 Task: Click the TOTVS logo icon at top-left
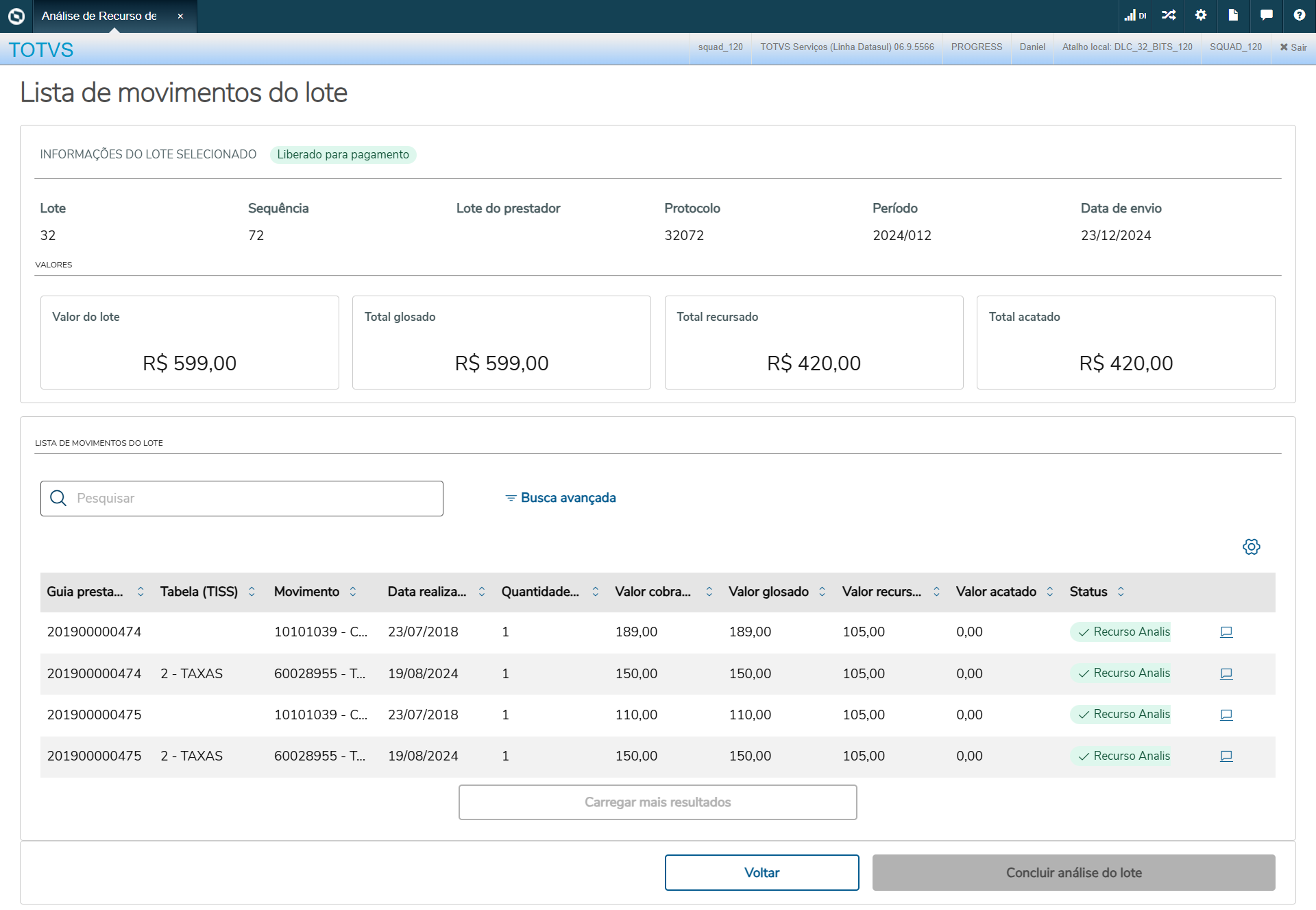tap(16, 16)
